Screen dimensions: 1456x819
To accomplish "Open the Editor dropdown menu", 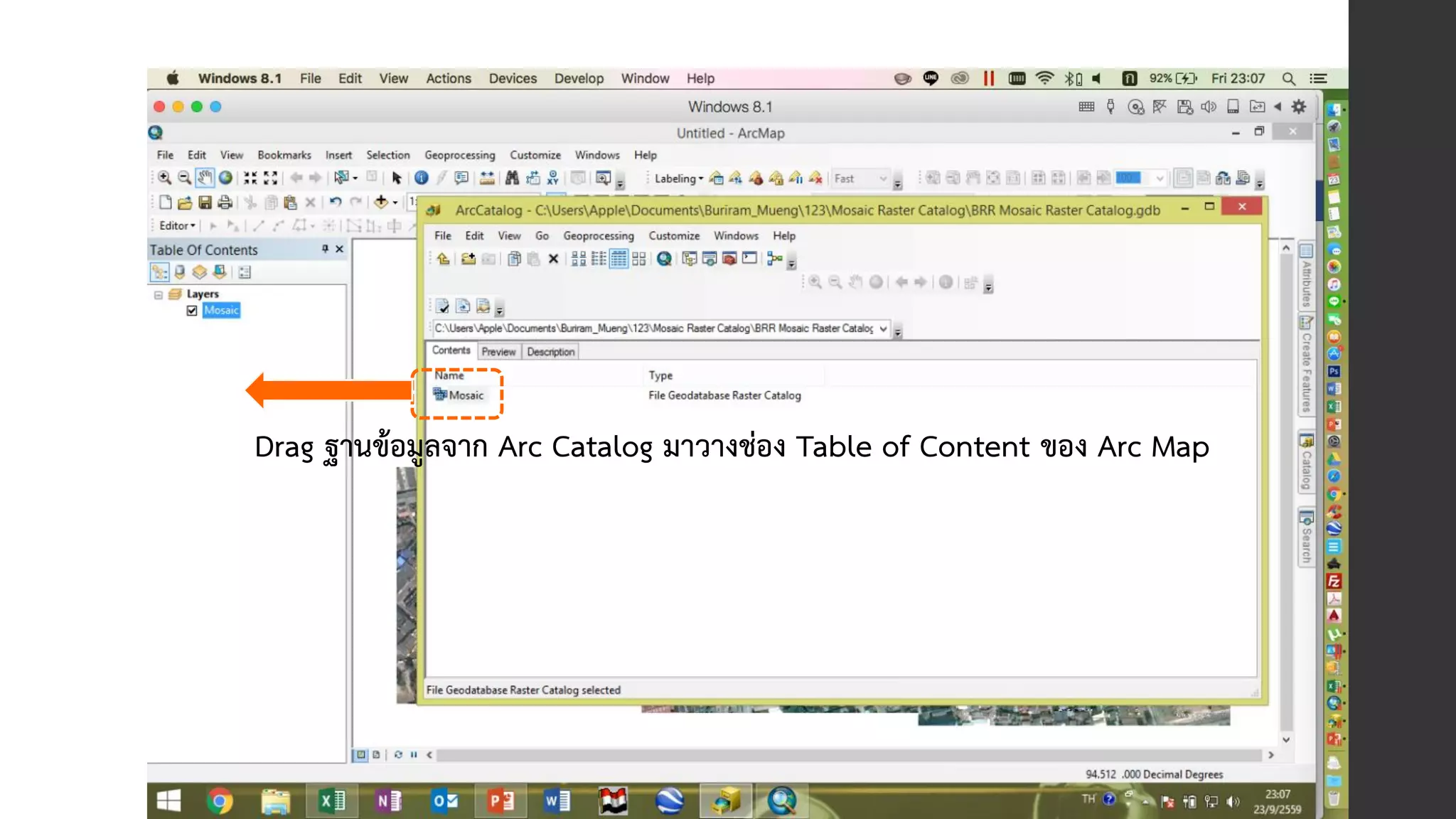I will [x=177, y=225].
